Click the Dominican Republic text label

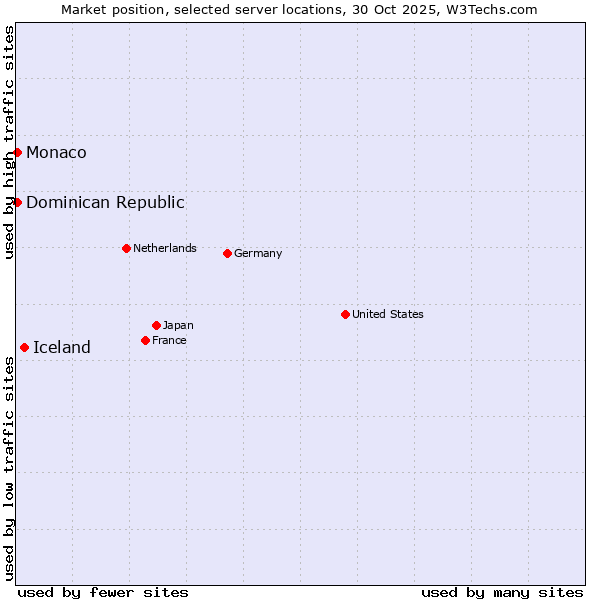[x=105, y=202]
